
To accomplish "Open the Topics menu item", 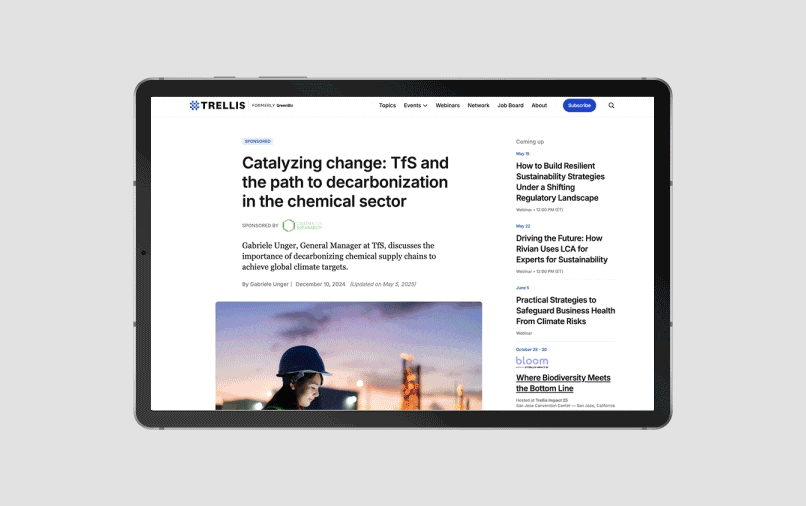I will [x=387, y=105].
